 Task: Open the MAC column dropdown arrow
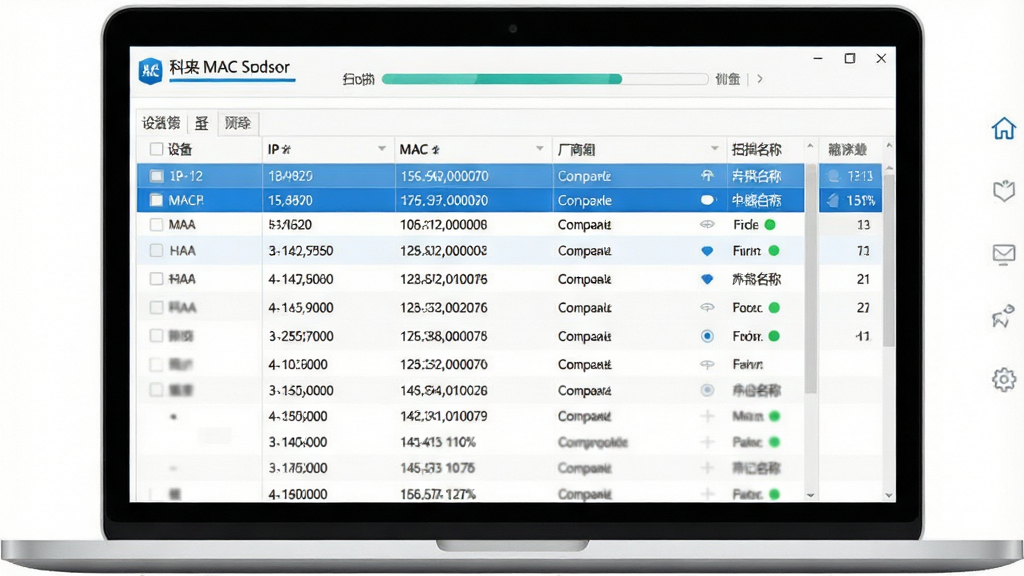[x=540, y=149]
